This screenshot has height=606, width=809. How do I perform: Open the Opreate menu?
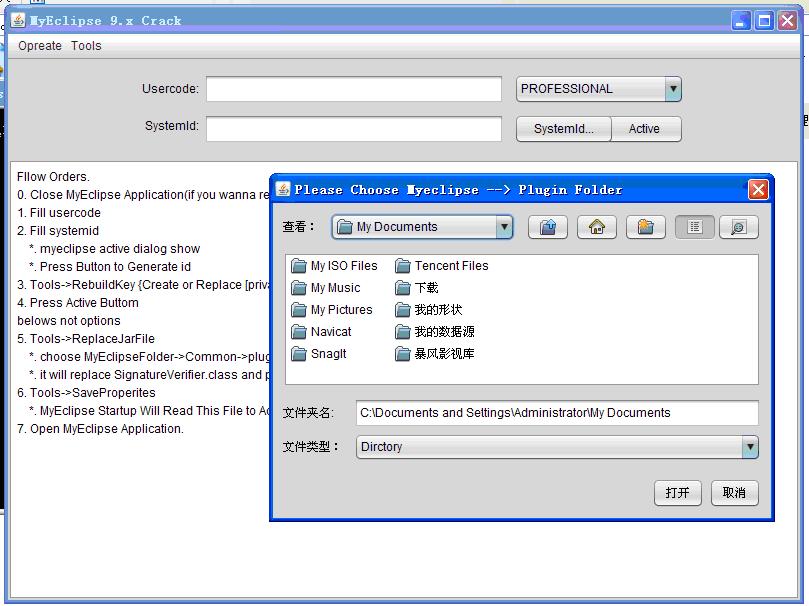tap(40, 46)
